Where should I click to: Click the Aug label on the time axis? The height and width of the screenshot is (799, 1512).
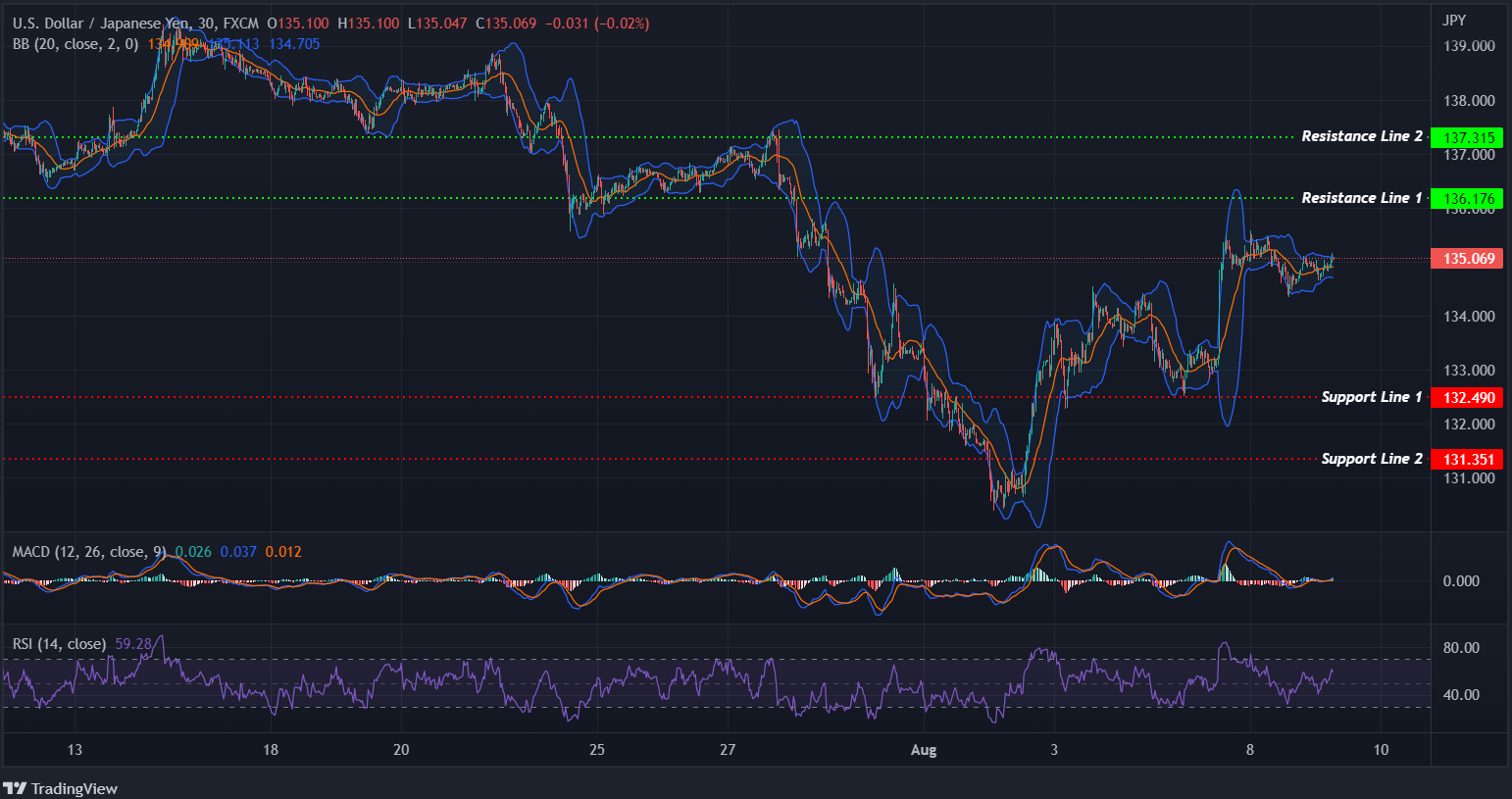click(x=923, y=749)
